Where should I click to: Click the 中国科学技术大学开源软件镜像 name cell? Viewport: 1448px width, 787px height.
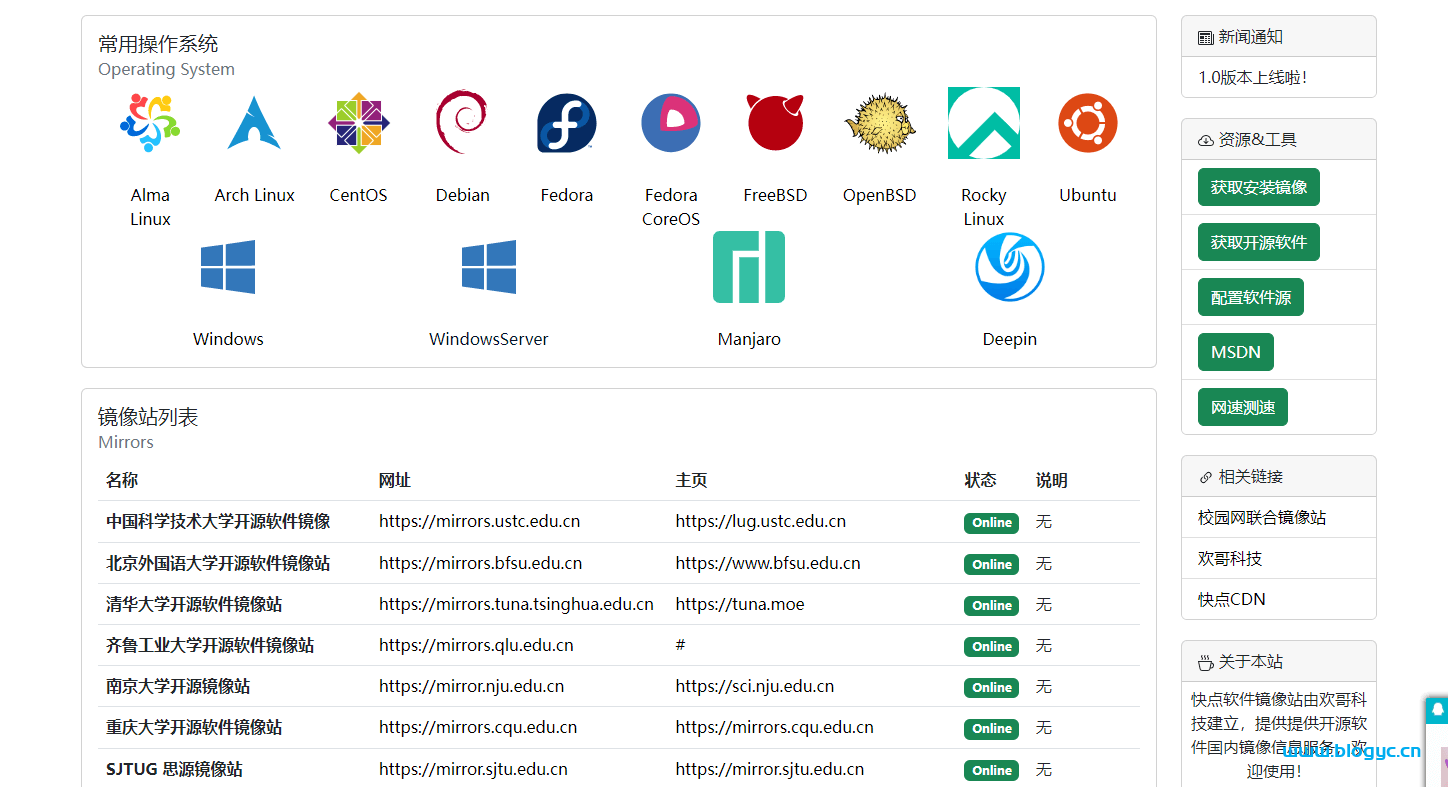(x=218, y=521)
